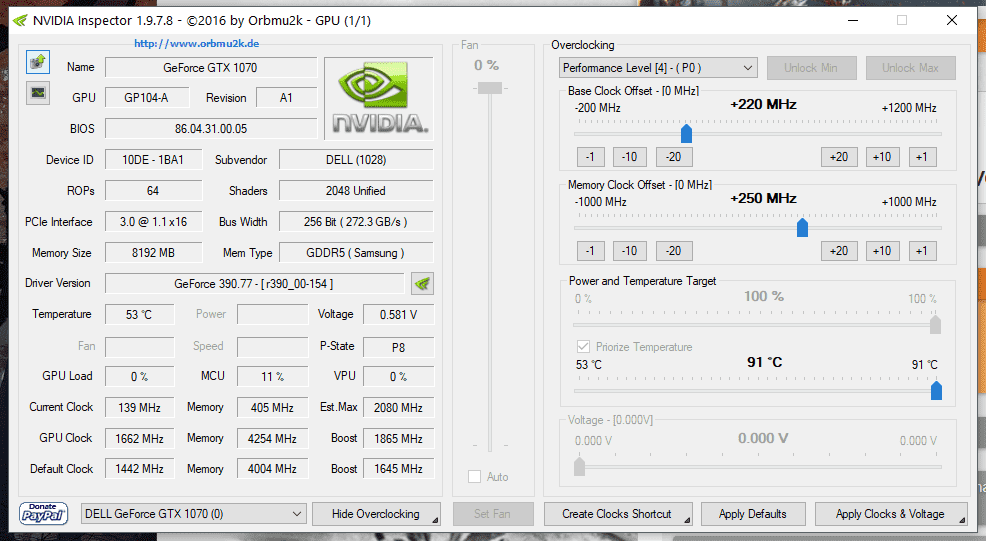Click the Default Clock 1442 MHz field
Image resolution: width=986 pixels, height=541 pixels.
(x=139, y=469)
